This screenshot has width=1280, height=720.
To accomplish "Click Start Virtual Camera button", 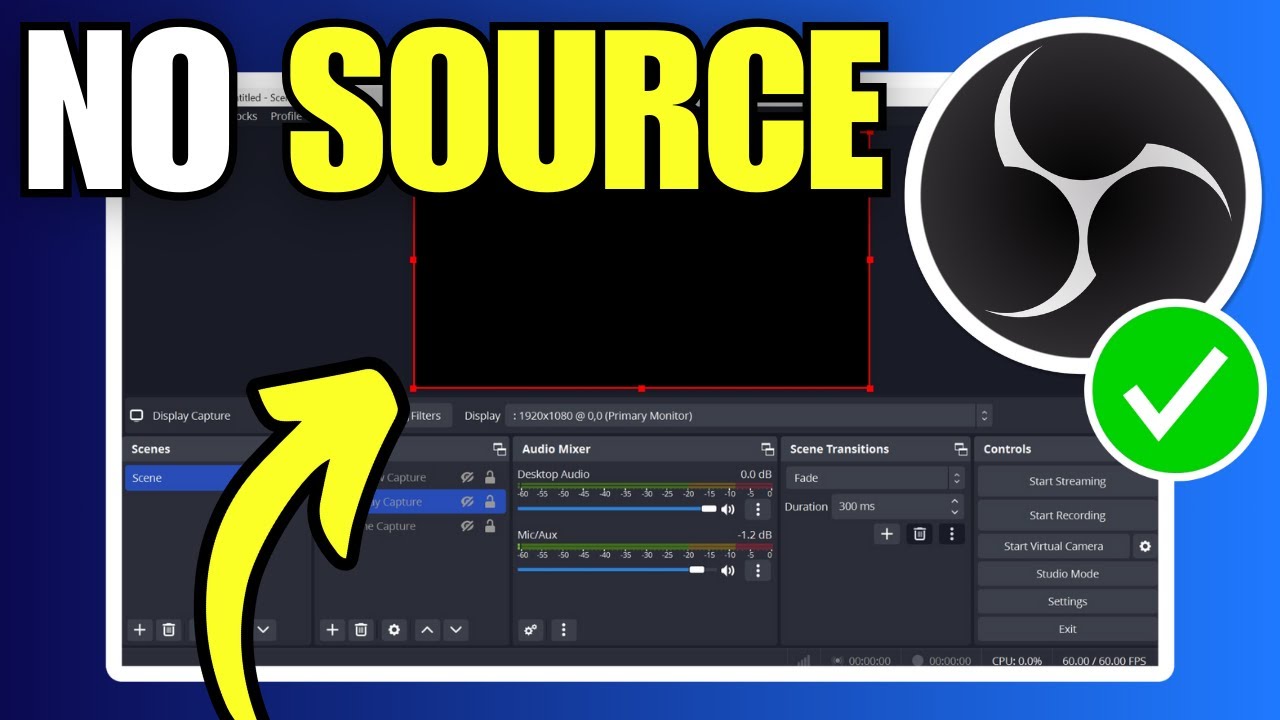I will click(1054, 546).
